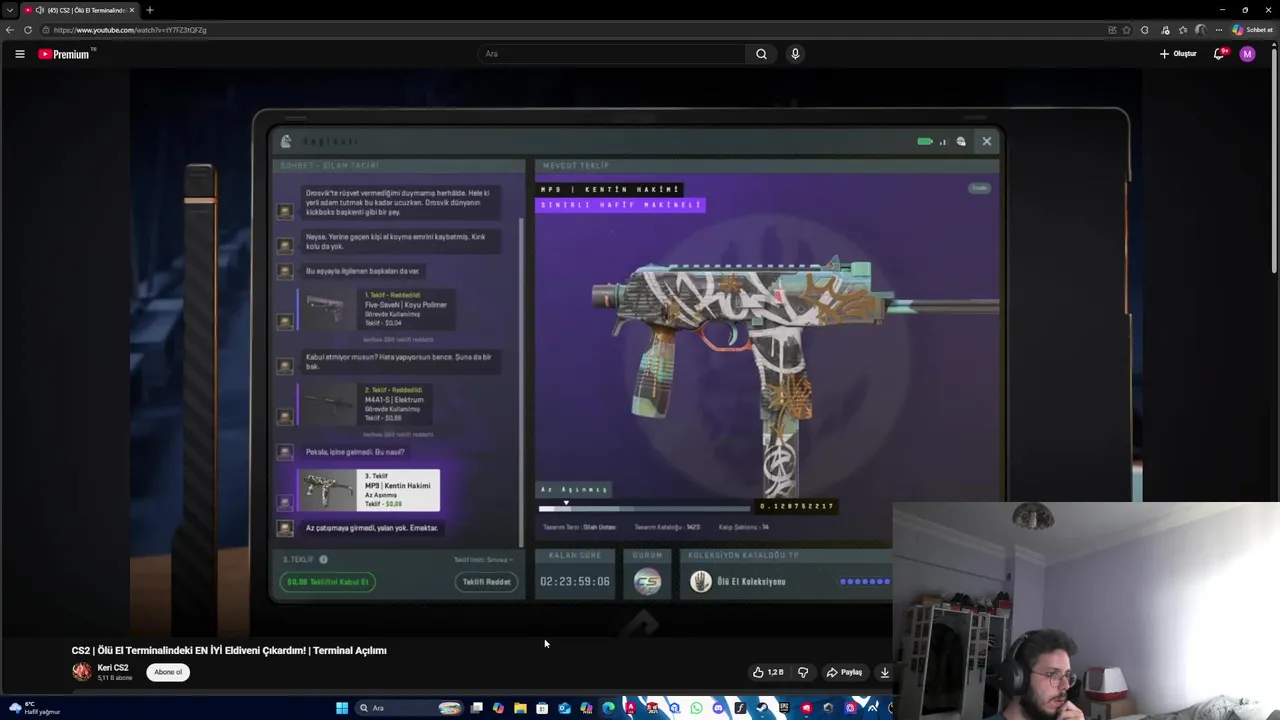Download the video with arrow icon

[x=884, y=672]
